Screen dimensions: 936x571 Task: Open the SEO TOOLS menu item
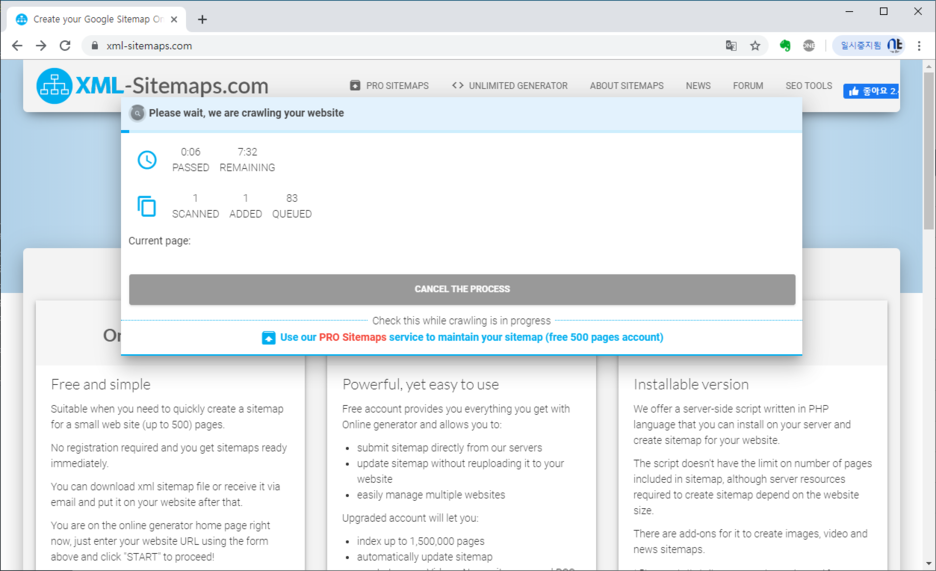[808, 85]
